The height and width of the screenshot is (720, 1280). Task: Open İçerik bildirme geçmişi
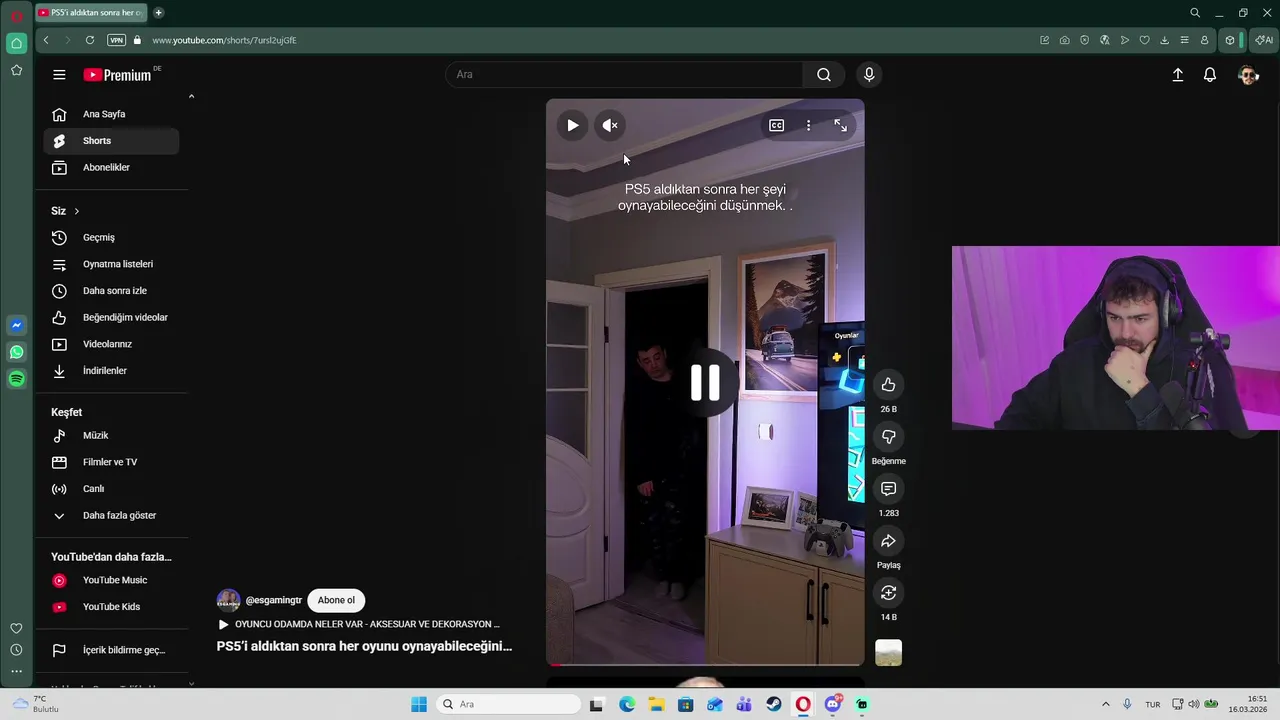112,650
